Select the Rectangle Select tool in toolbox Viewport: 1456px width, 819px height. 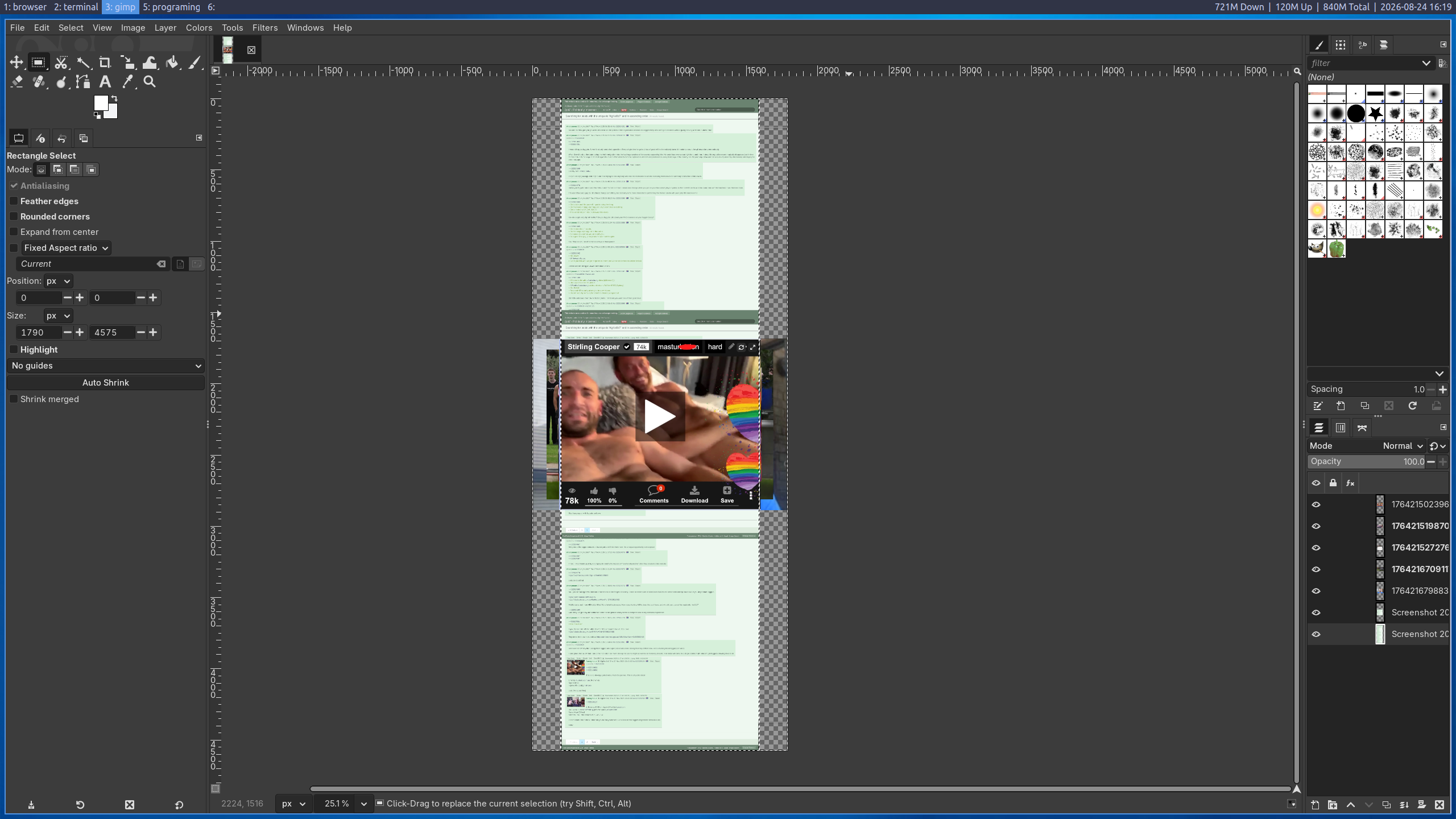click(38, 63)
